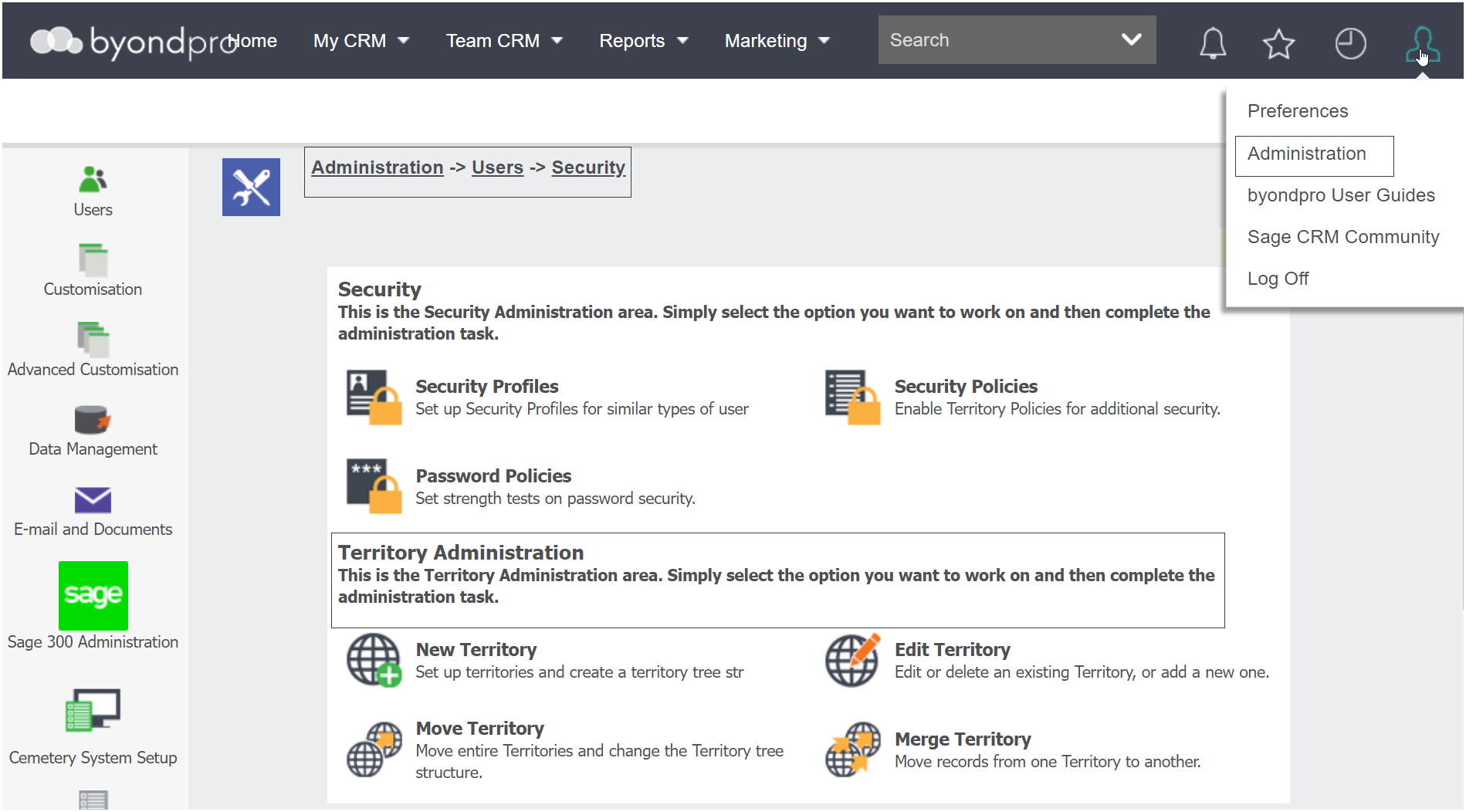Open the recent items clock icon
The width and height of the screenshot is (1466, 812).
coord(1350,43)
